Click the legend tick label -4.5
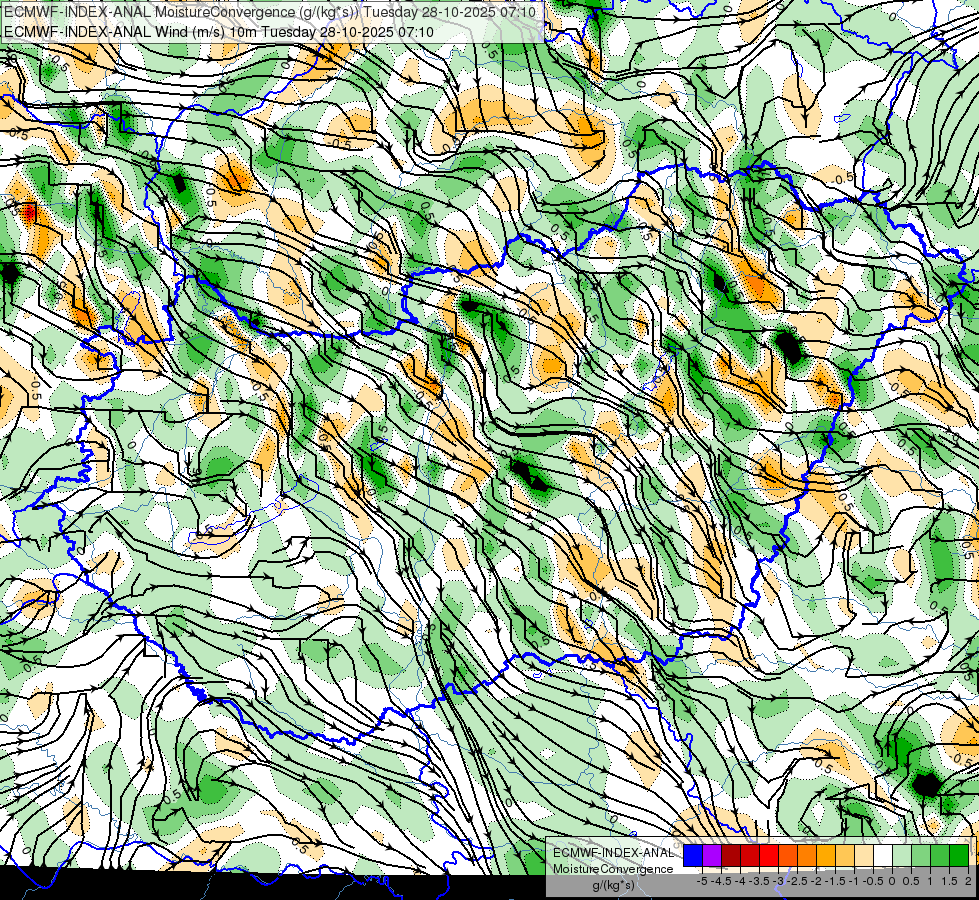This screenshot has height=900, width=979. click(721, 881)
